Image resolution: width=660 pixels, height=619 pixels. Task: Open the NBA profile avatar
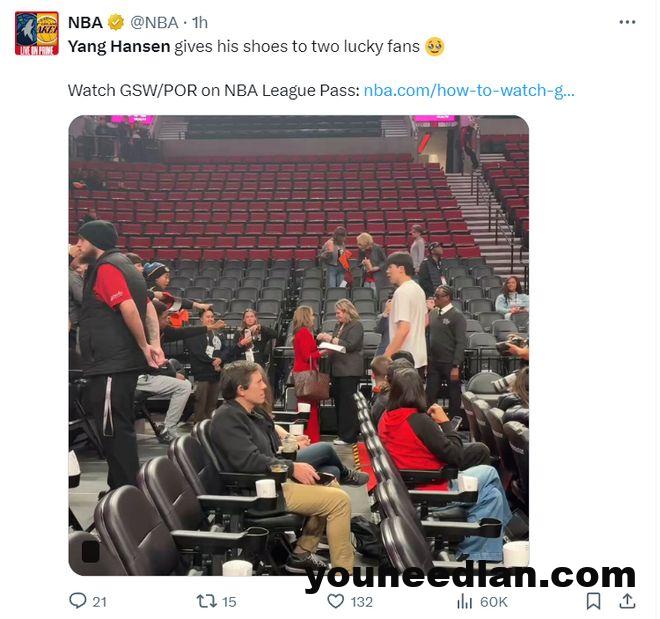(x=37, y=34)
